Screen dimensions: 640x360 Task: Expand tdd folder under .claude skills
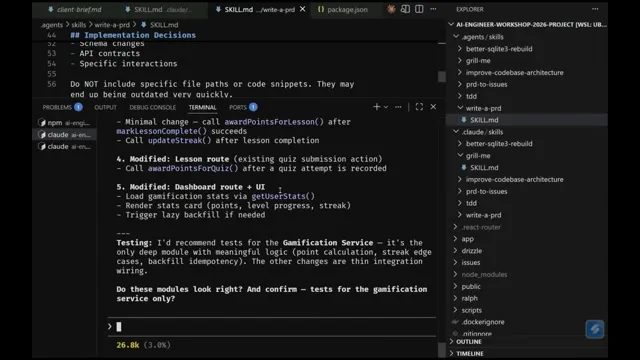coord(527,203)
